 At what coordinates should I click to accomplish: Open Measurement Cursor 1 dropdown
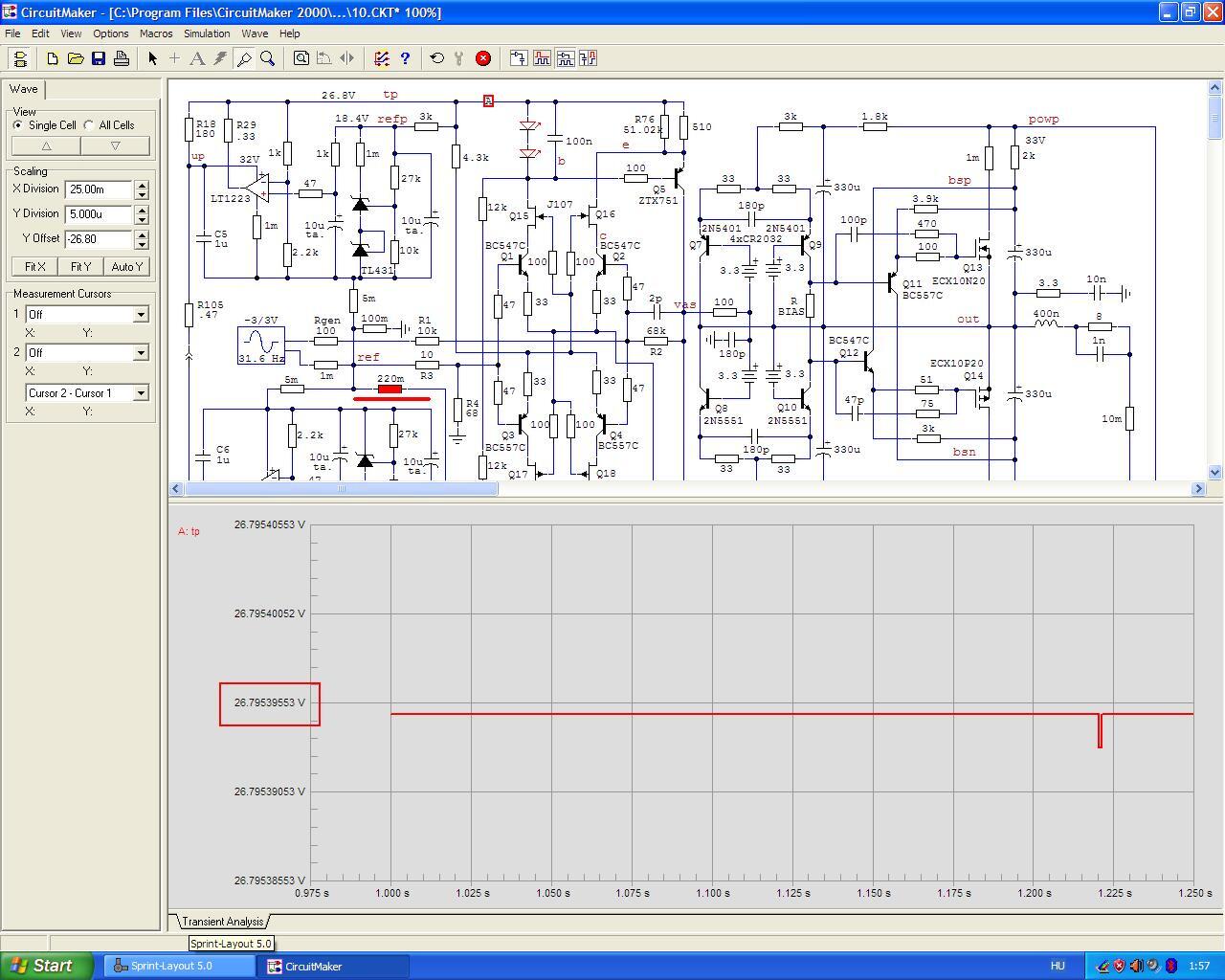141,315
